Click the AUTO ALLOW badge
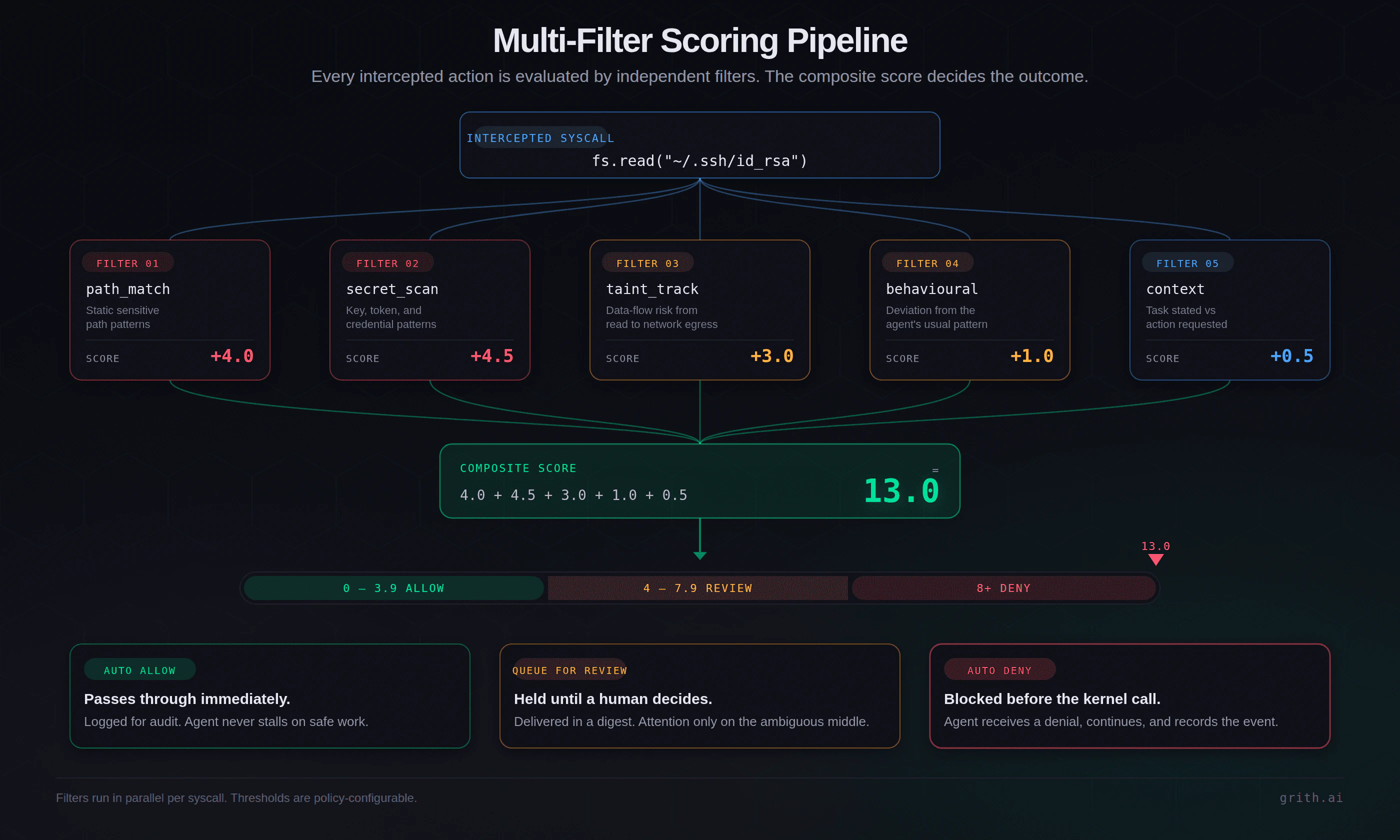The width and height of the screenshot is (1400, 840). tap(140, 670)
